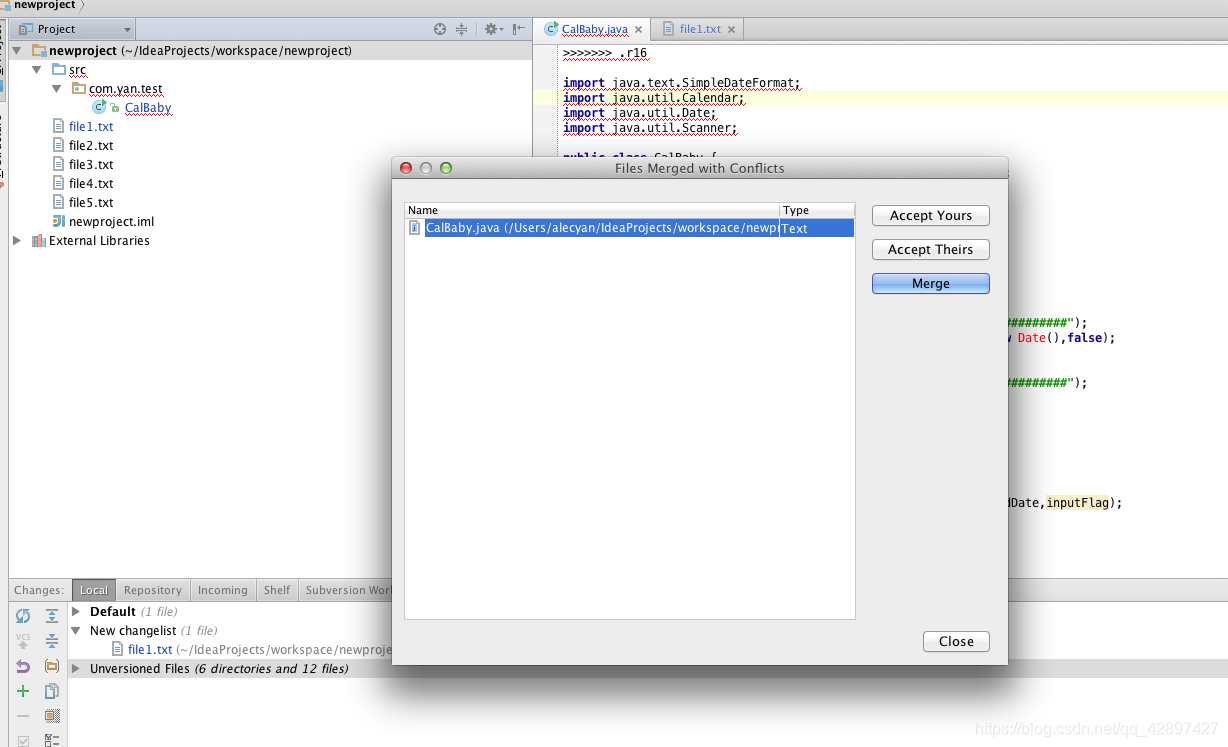
Task: Open the Incoming tab
Action: pyautogui.click(x=223, y=590)
